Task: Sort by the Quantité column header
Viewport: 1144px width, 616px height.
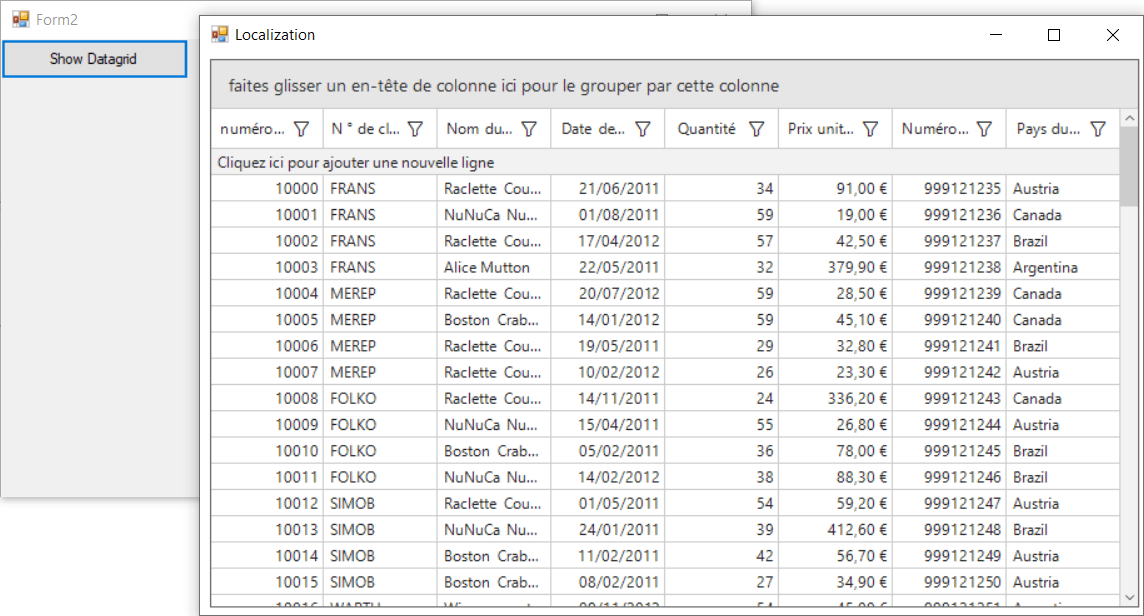Action: [x=706, y=129]
